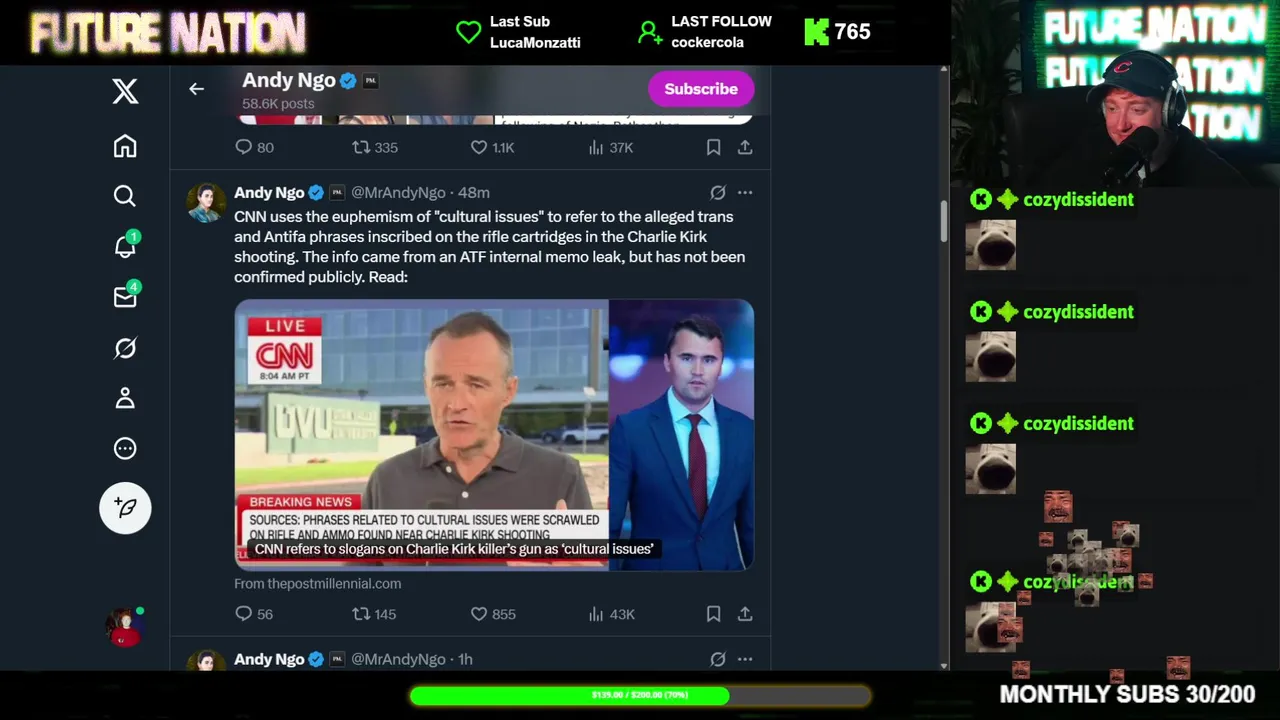
Task: Bookmark the post with 37K views
Action: [713, 147]
